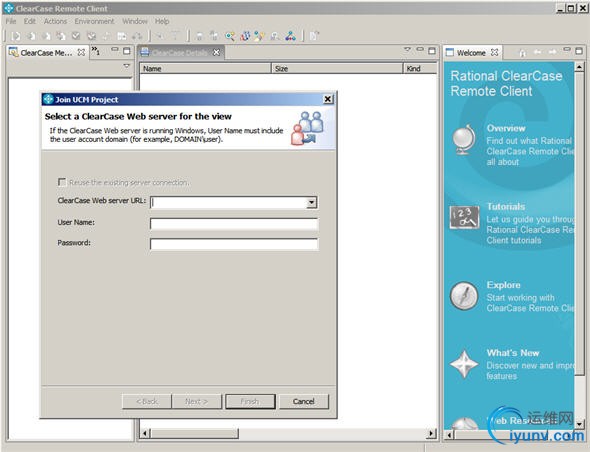Sort by the Size column header
The image size is (590, 452).
[x=337, y=68]
